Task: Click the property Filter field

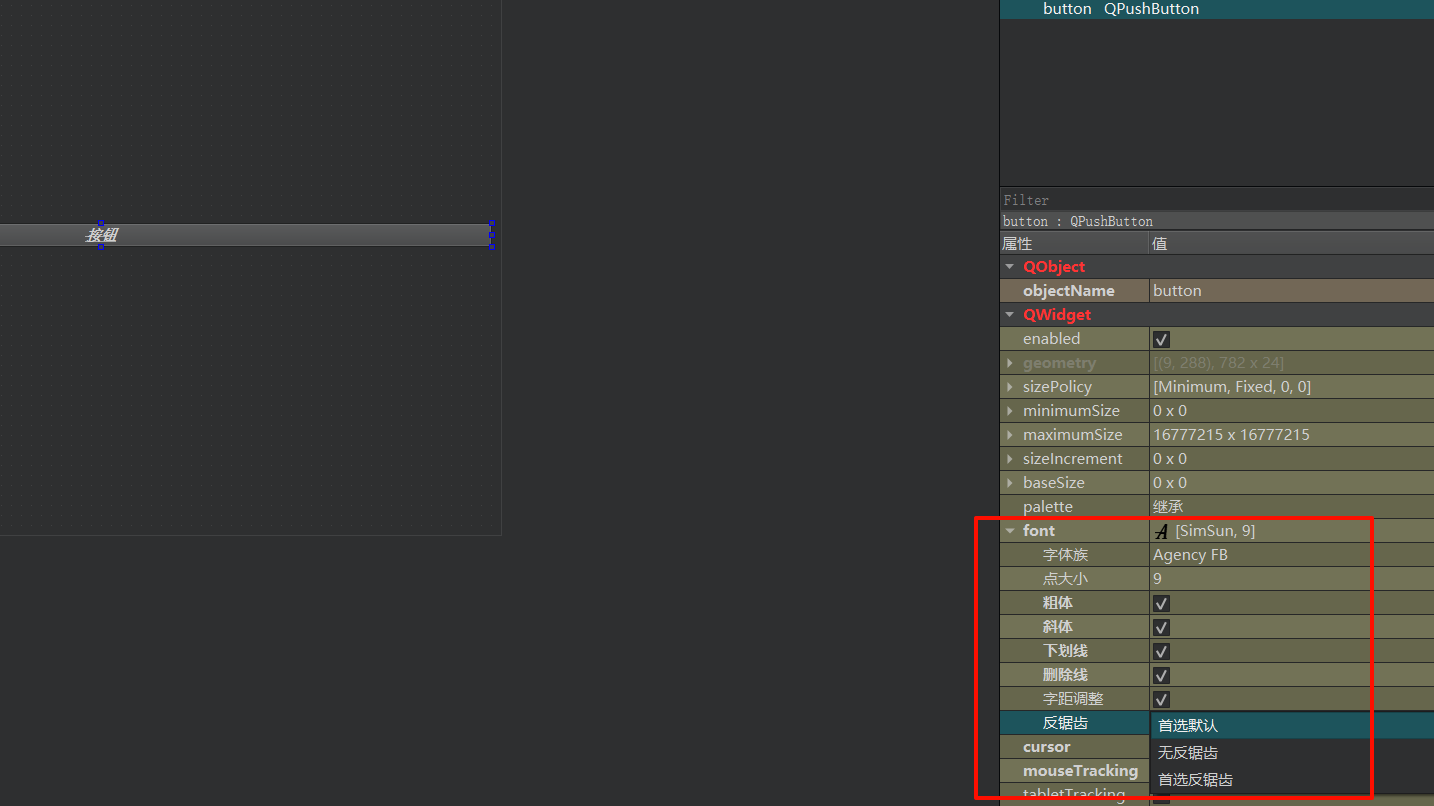Action: click(1200, 200)
